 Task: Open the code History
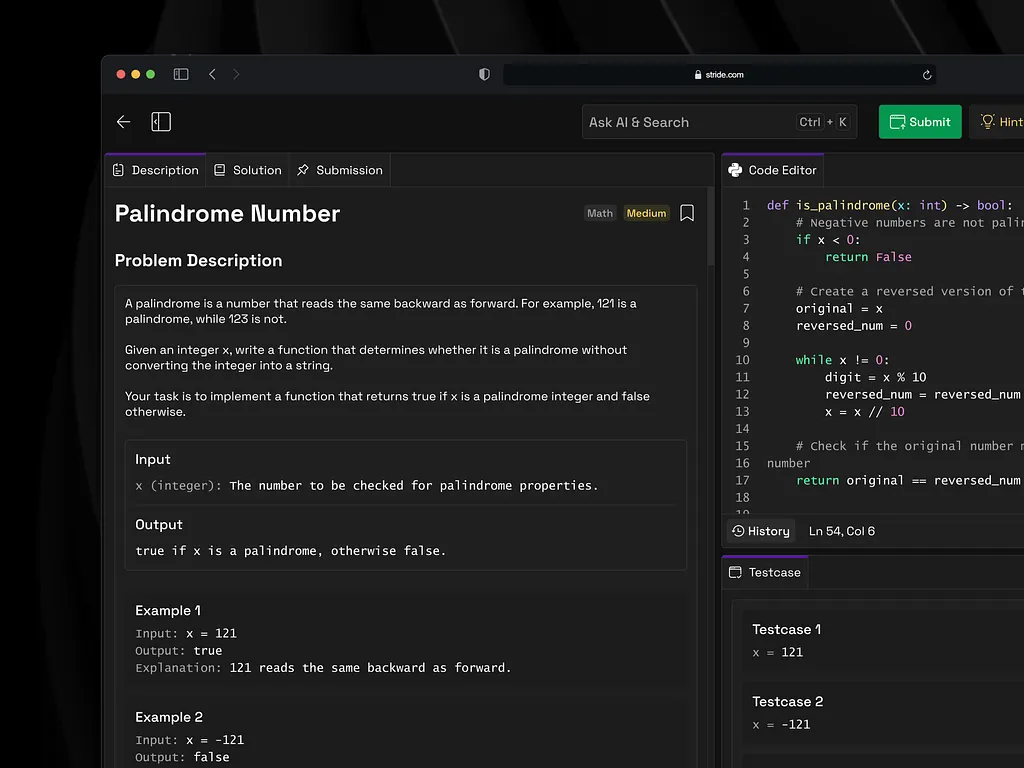(x=761, y=532)
